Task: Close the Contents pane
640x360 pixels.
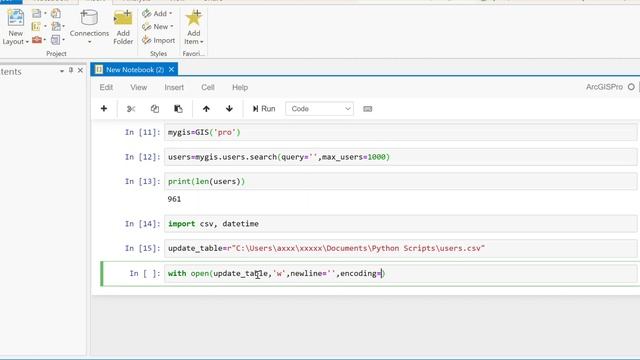Action: point(80,70)
